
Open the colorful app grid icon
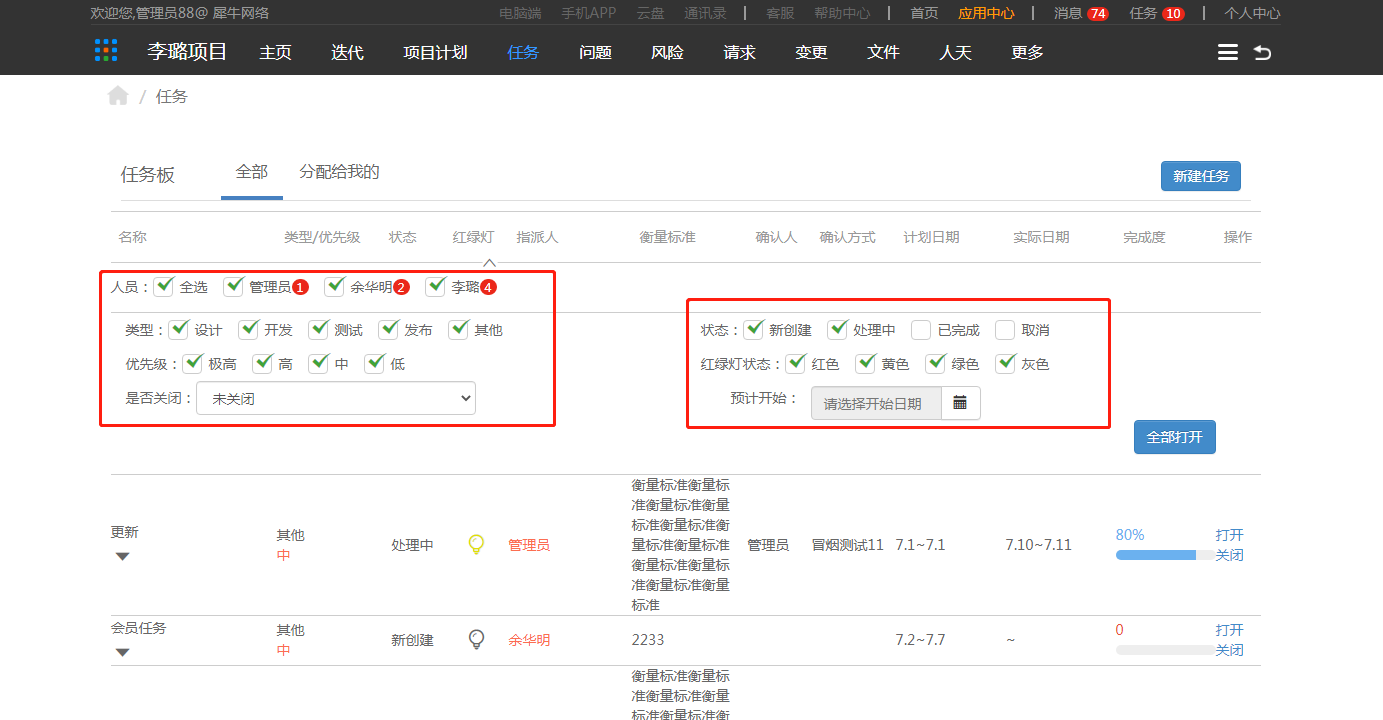point(106,50)
